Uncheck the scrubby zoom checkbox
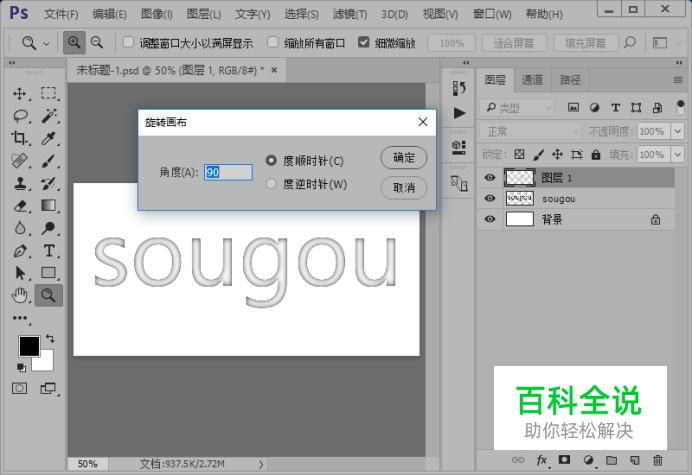This screenshot has height=475, width=692. (364, 42)
